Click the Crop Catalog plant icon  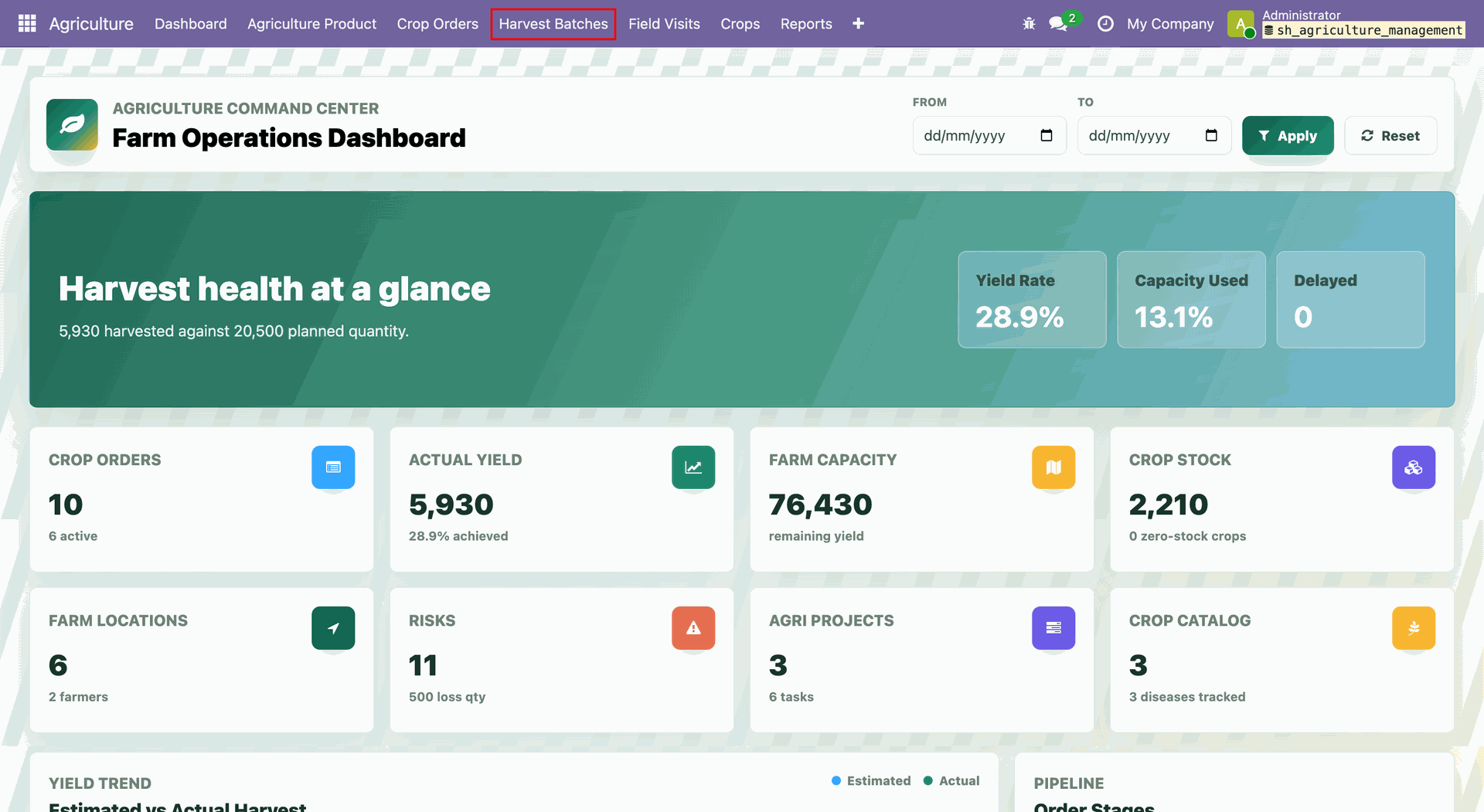pos(1414,628)
